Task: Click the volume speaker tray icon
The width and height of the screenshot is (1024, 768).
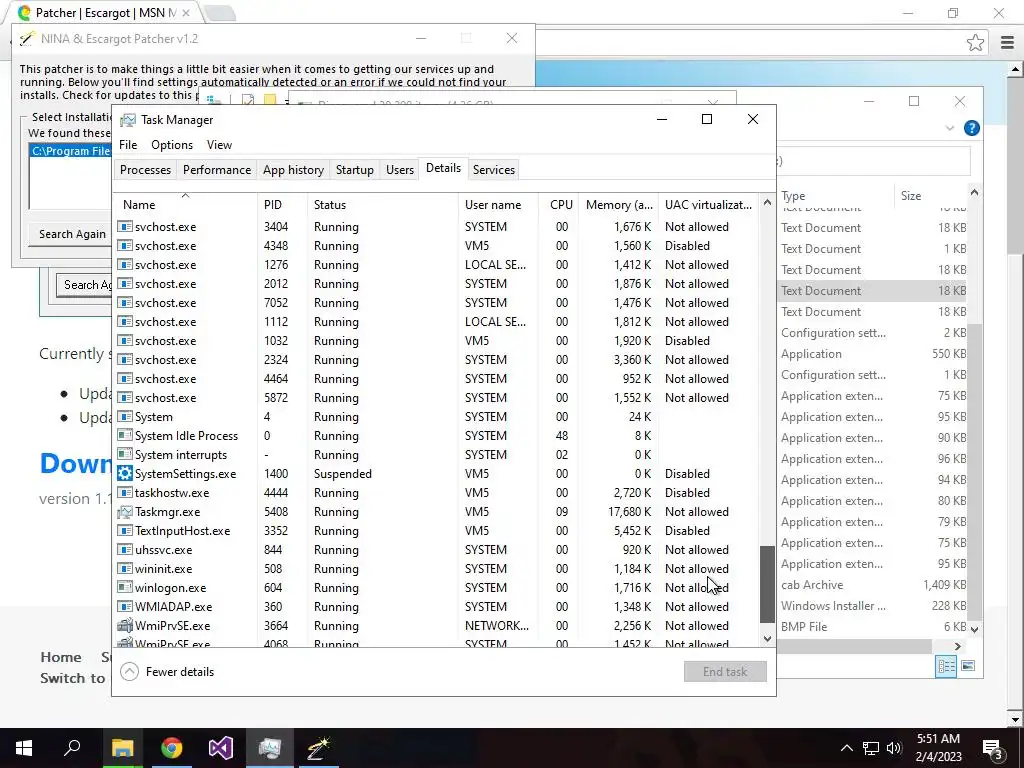Action: [894, 748]
